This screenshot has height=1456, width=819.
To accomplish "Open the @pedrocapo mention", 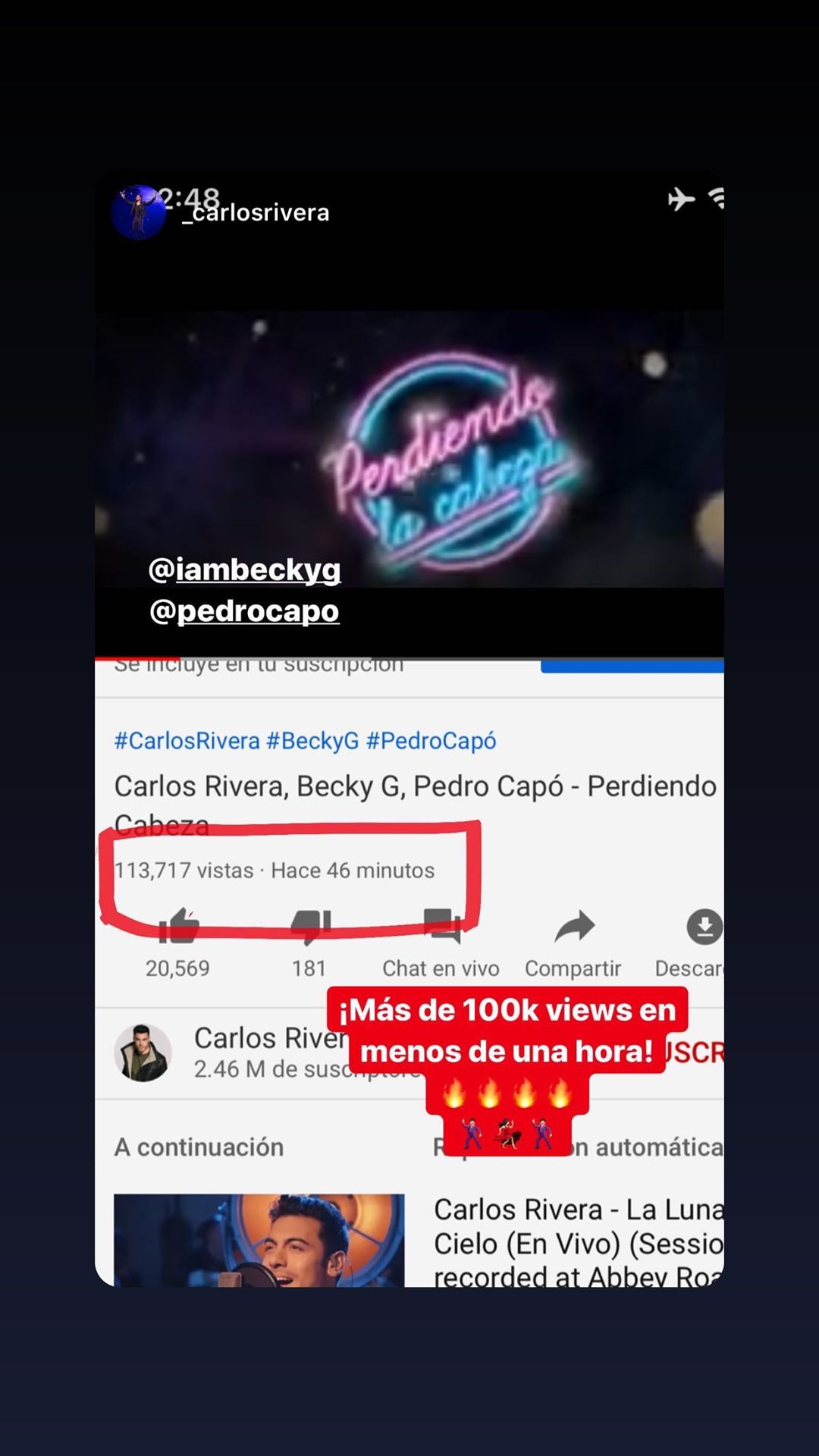I will [244, 610].
